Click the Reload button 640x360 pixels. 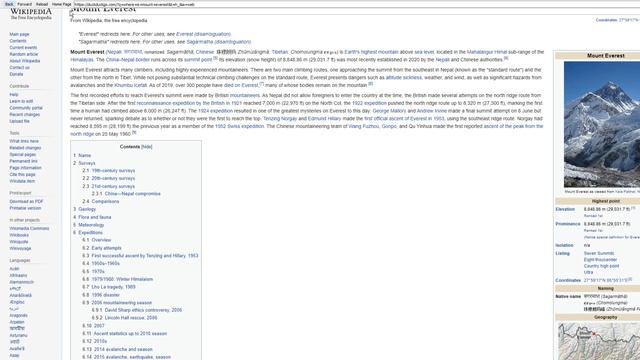click(x=42, y=4)
